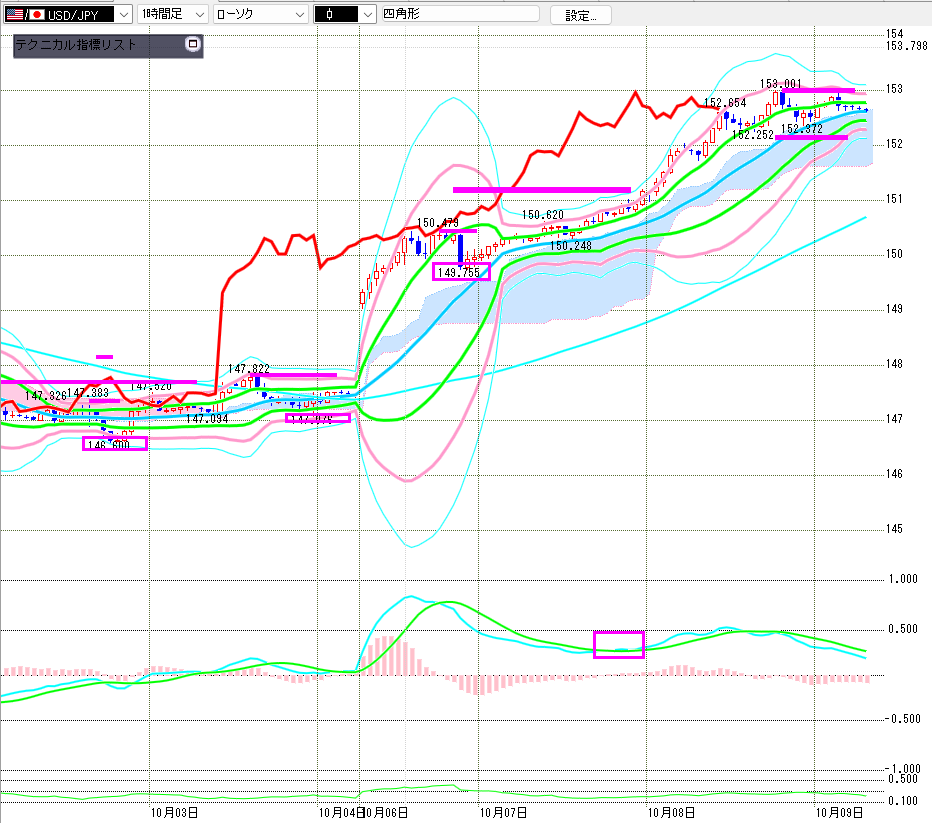Click the テクニカル指標リスト panel title

[x=76, y=45]
